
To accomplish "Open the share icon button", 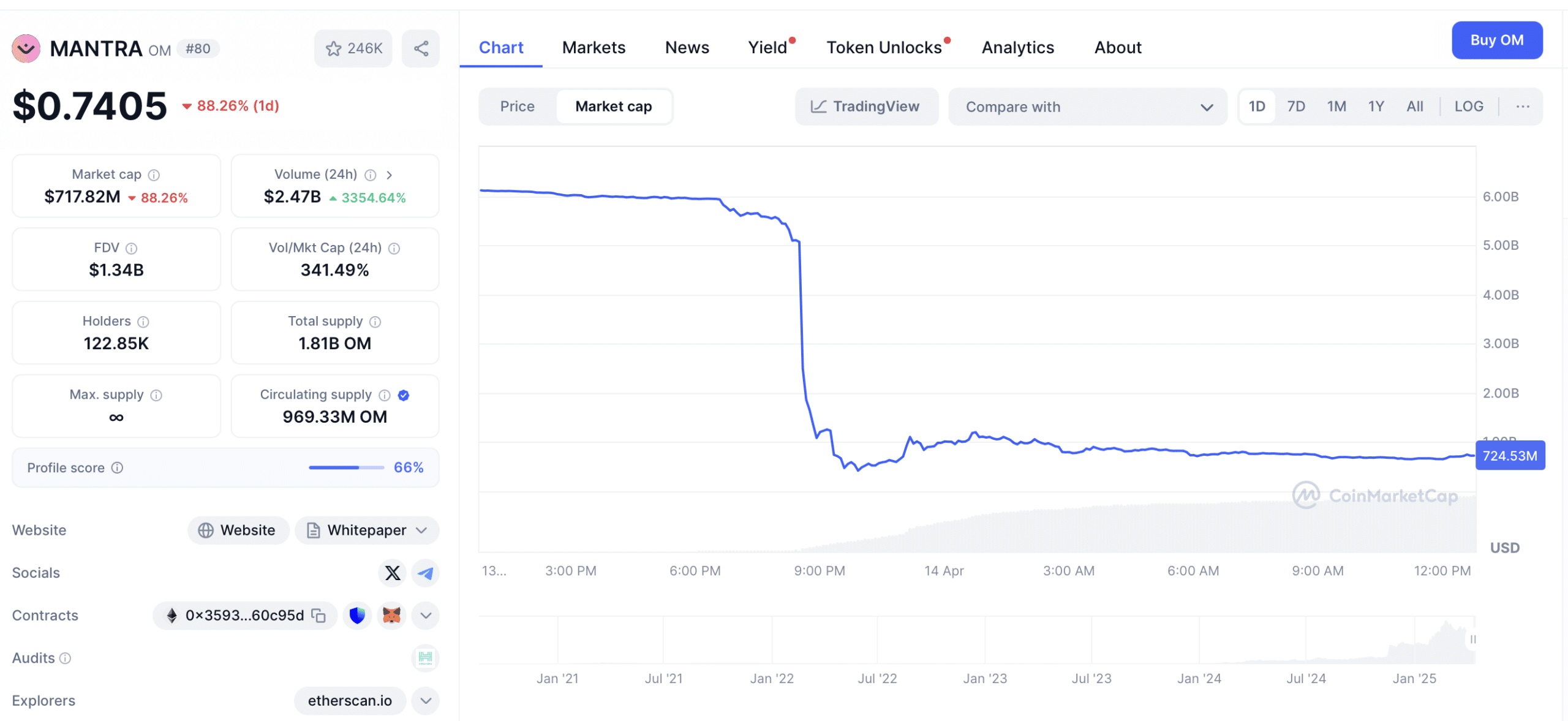I will tap(421, 48).
